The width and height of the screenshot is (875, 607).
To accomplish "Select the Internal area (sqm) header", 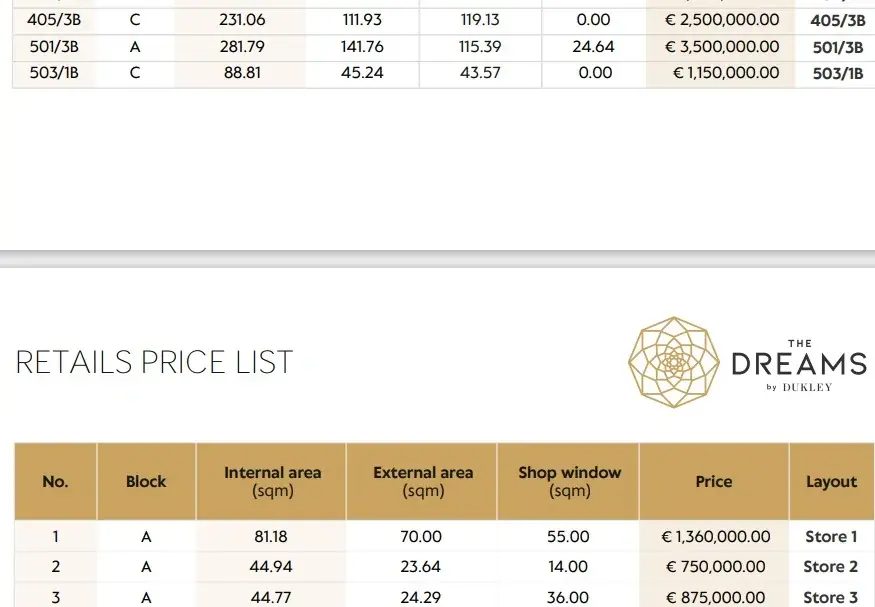I will pos(272,481).
